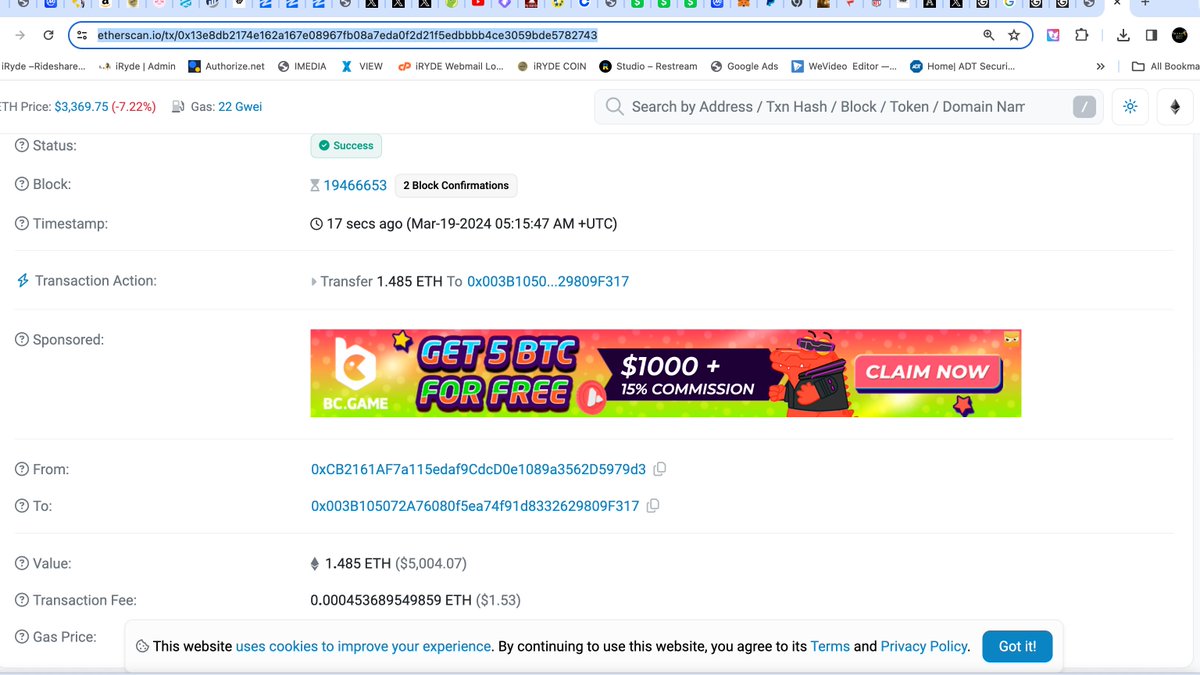Open site information icon in address bar

(82, 35)
